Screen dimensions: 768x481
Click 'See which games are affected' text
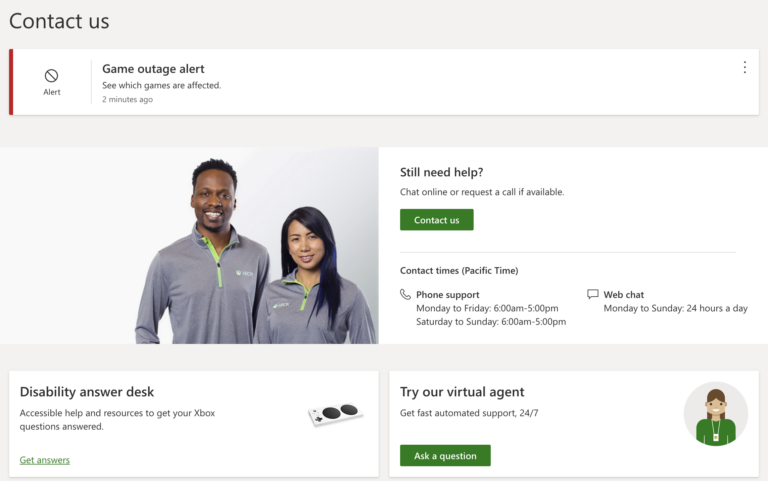coord(161,86)
